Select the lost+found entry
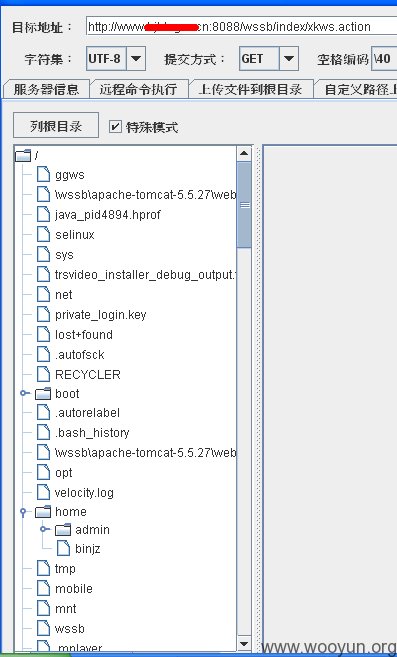Image resolution: width=397 pixels, height=657 pixels. [x=84, y=335]
